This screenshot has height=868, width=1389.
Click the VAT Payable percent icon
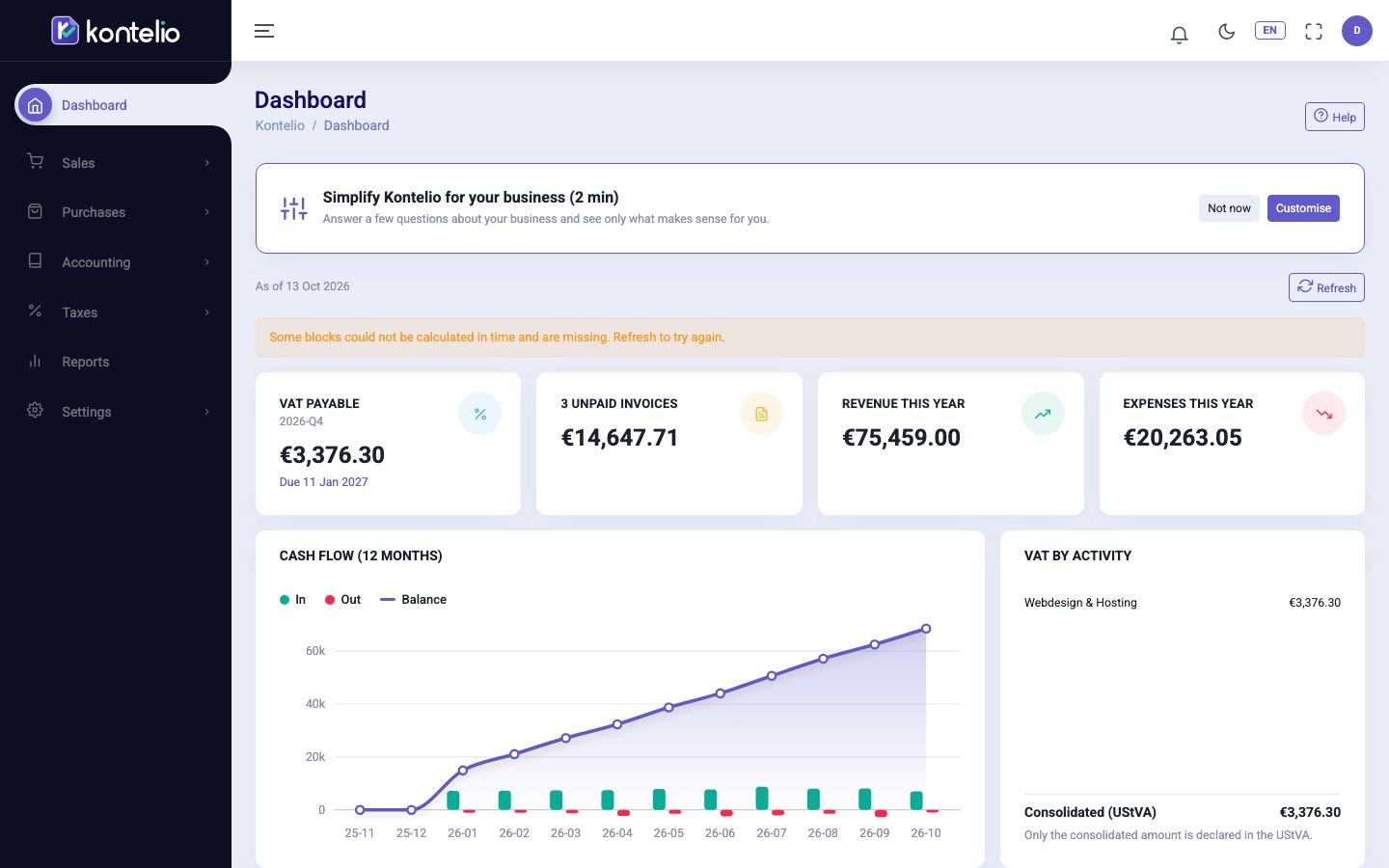(x=479, y=414)
